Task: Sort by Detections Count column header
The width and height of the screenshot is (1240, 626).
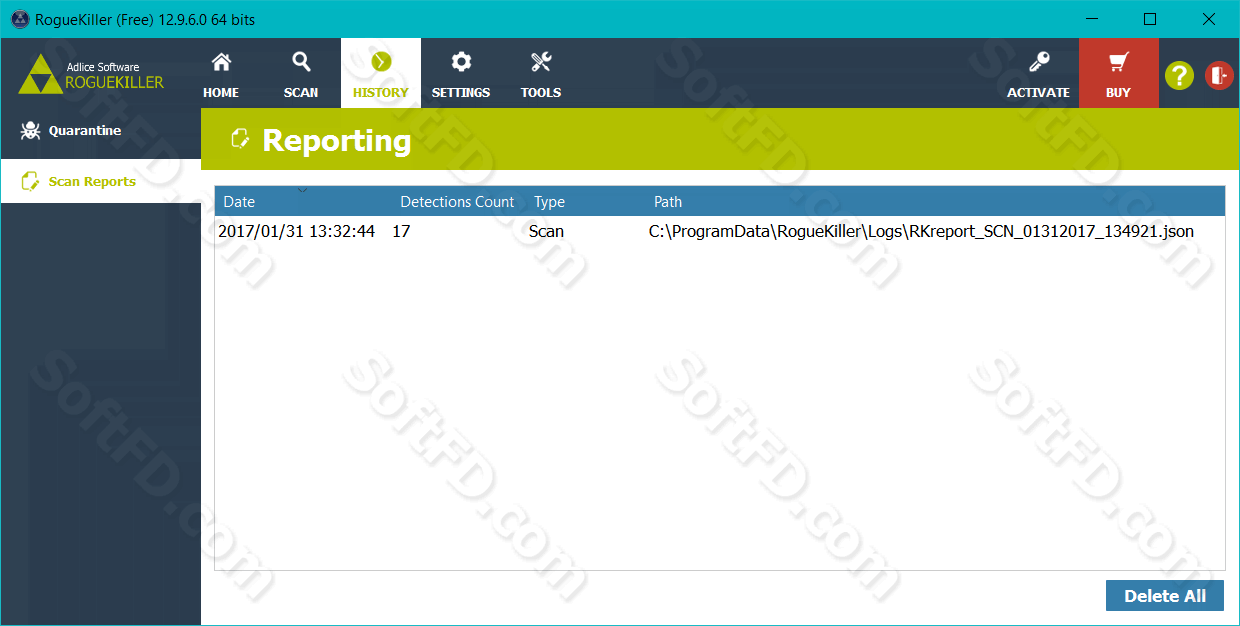Action: 457,202
